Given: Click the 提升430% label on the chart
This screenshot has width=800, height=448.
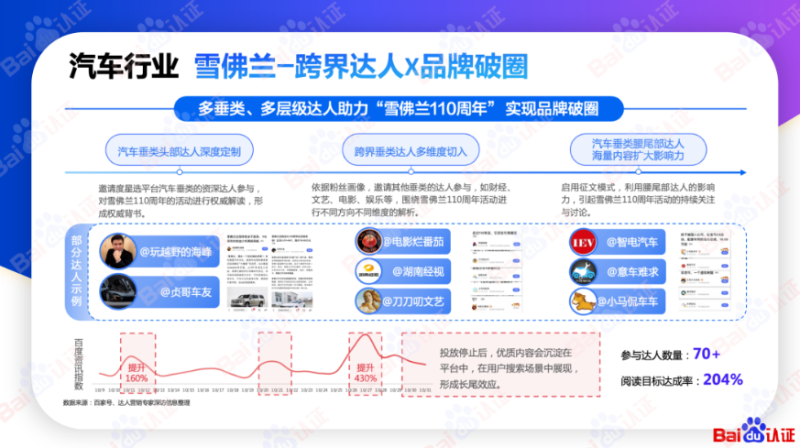Looking at the screenshot, I should [x=365, y=372].
